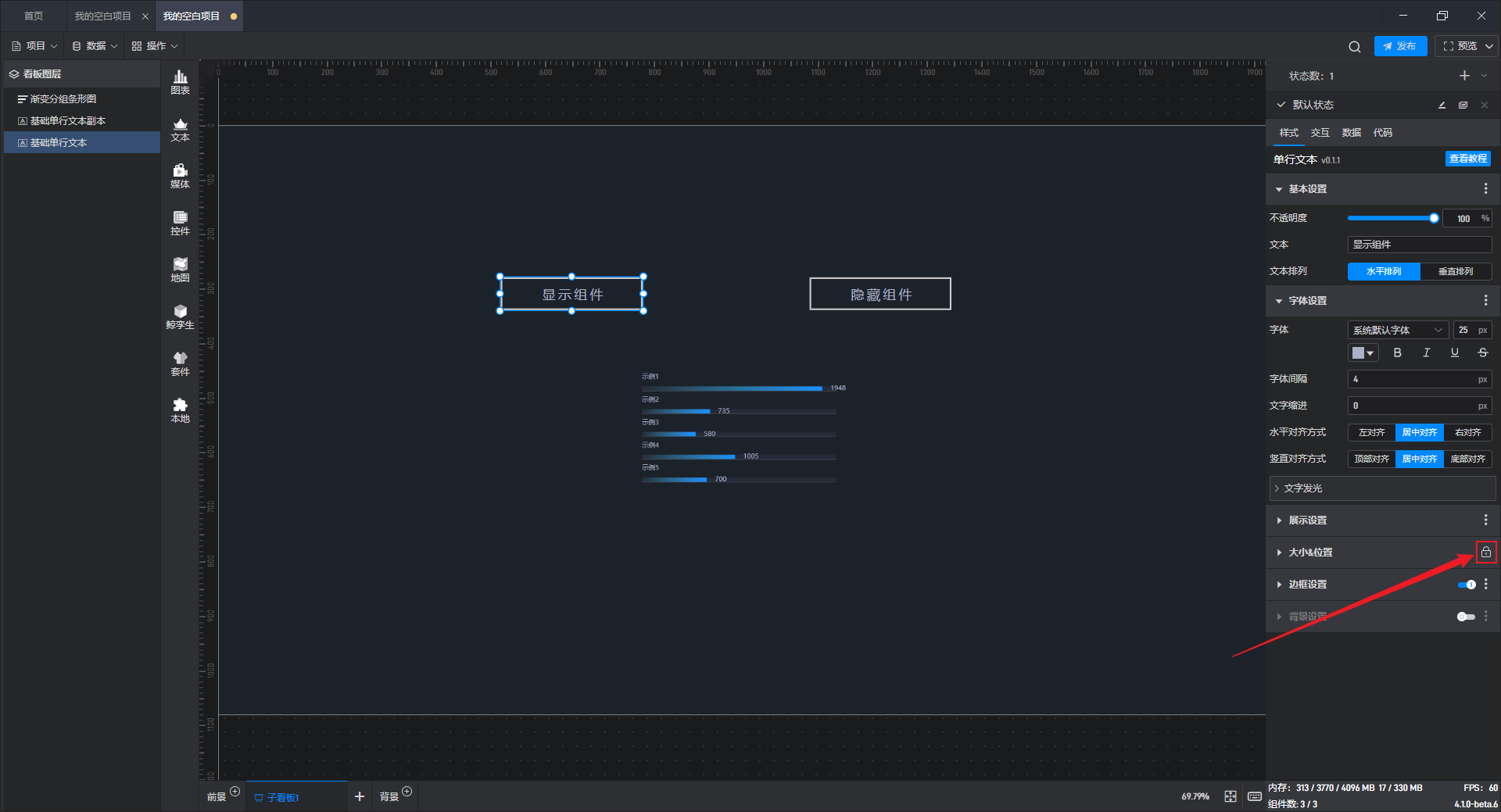Open the 鲸孪生 twin components panel

(180, 317)
